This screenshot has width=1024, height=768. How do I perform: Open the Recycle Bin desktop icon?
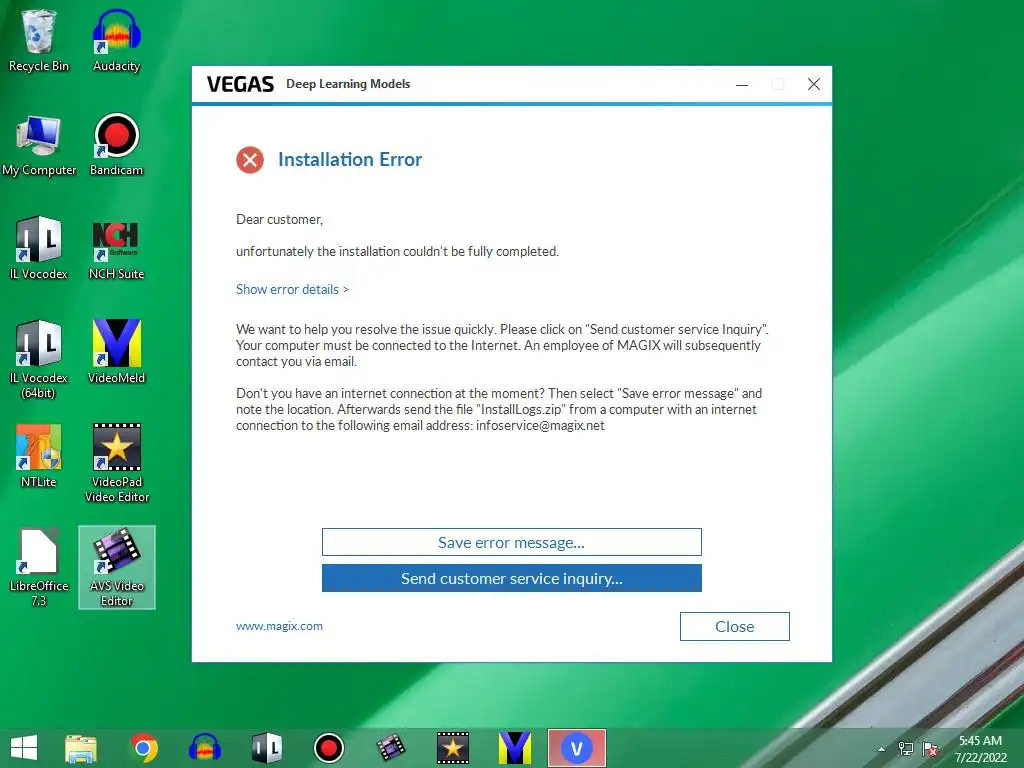tap(39, 40)
